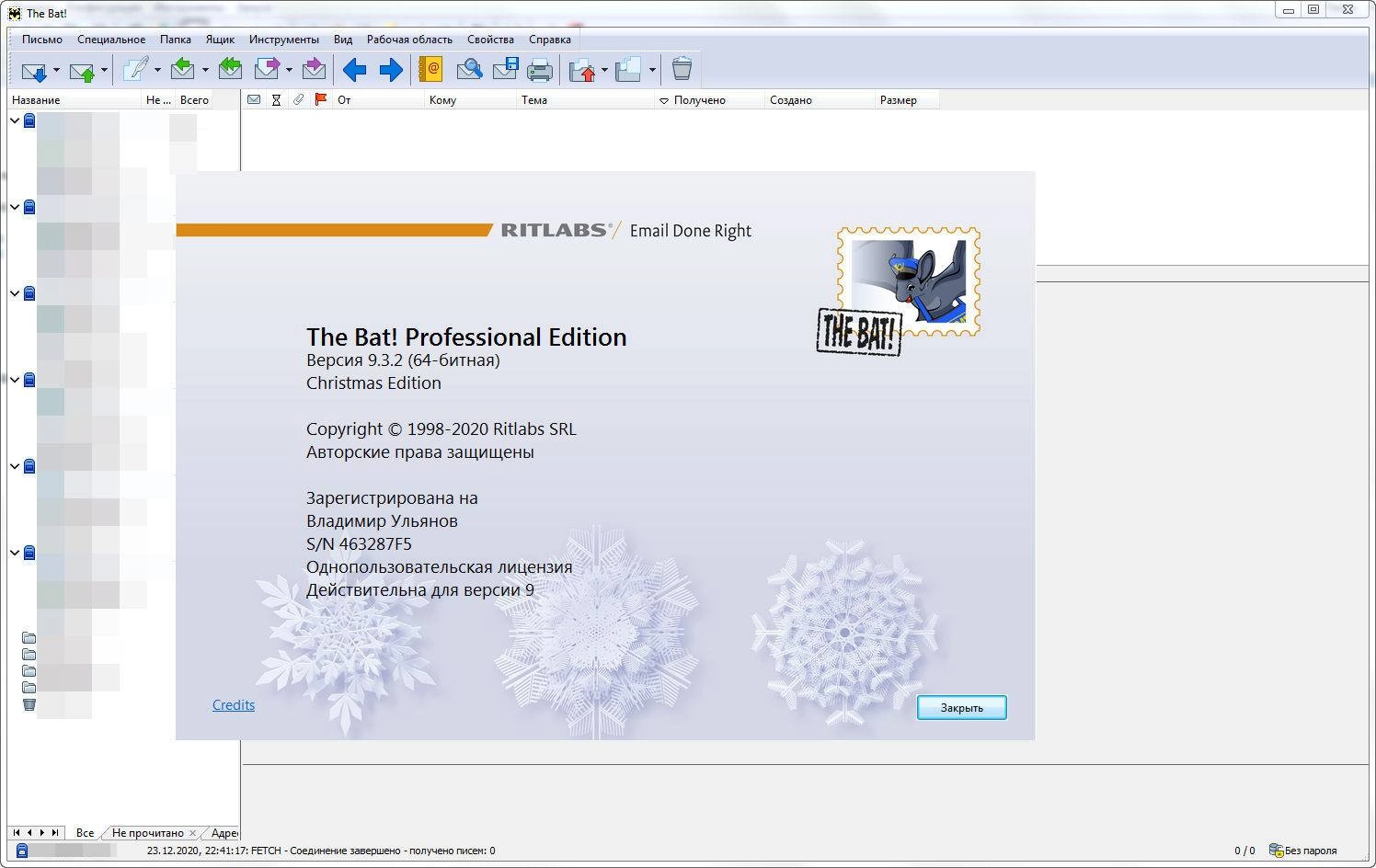Jump to first tab with the |◀ arrow
Image resolution: width=1376 pixels, height=868 pixels.
(x=17, y=833)
